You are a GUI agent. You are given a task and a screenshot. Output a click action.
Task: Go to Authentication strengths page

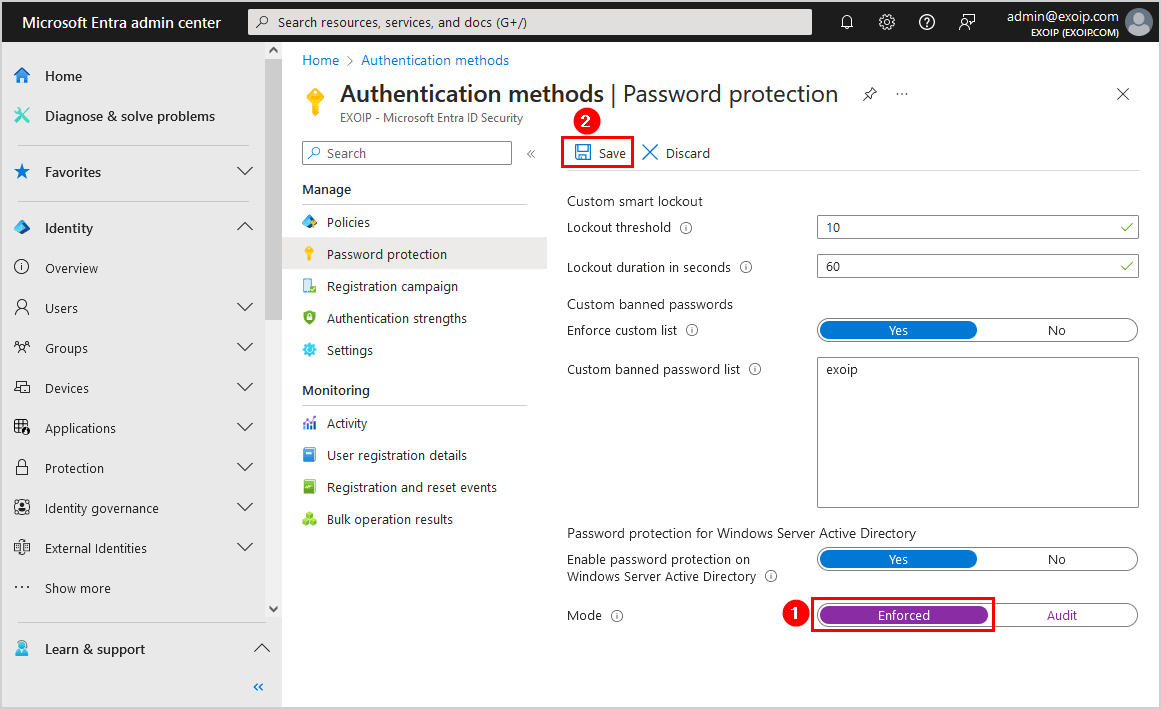click(x=396, y=319)
